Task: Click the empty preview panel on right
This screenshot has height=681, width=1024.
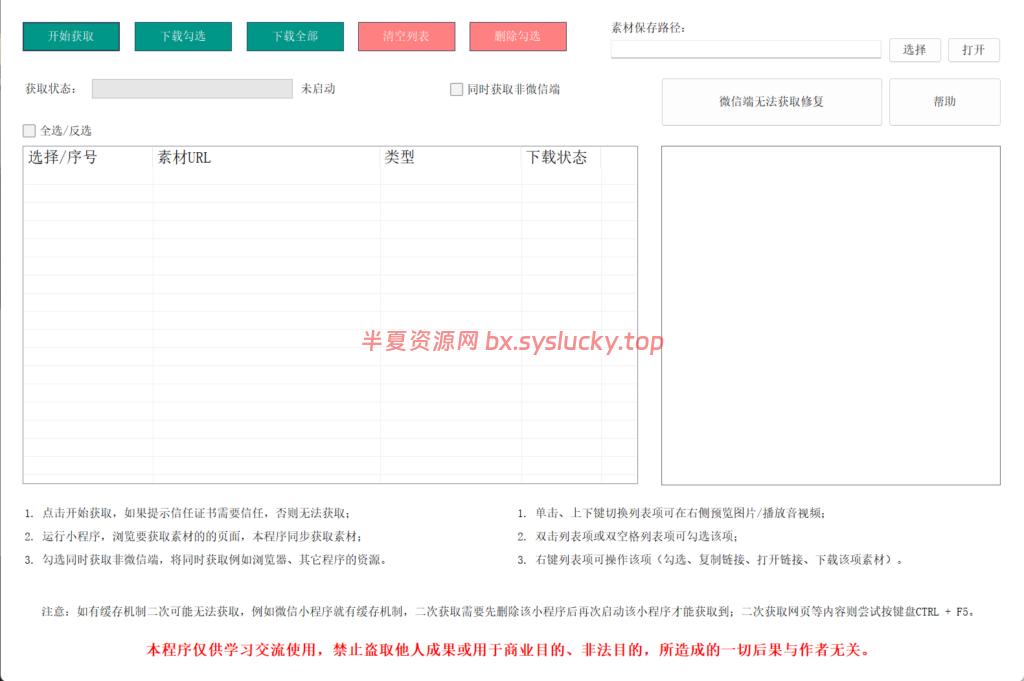Action: 831,315
